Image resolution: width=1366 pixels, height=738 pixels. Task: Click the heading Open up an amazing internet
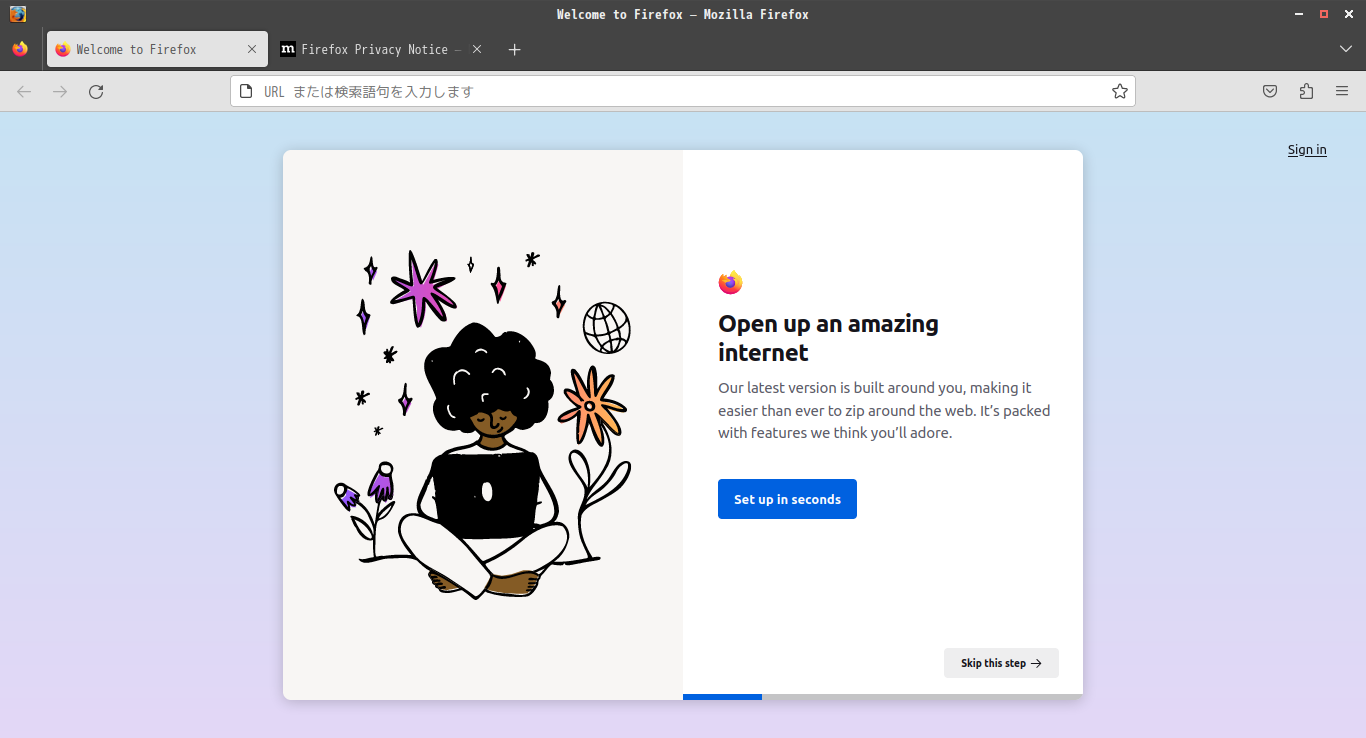828,338
